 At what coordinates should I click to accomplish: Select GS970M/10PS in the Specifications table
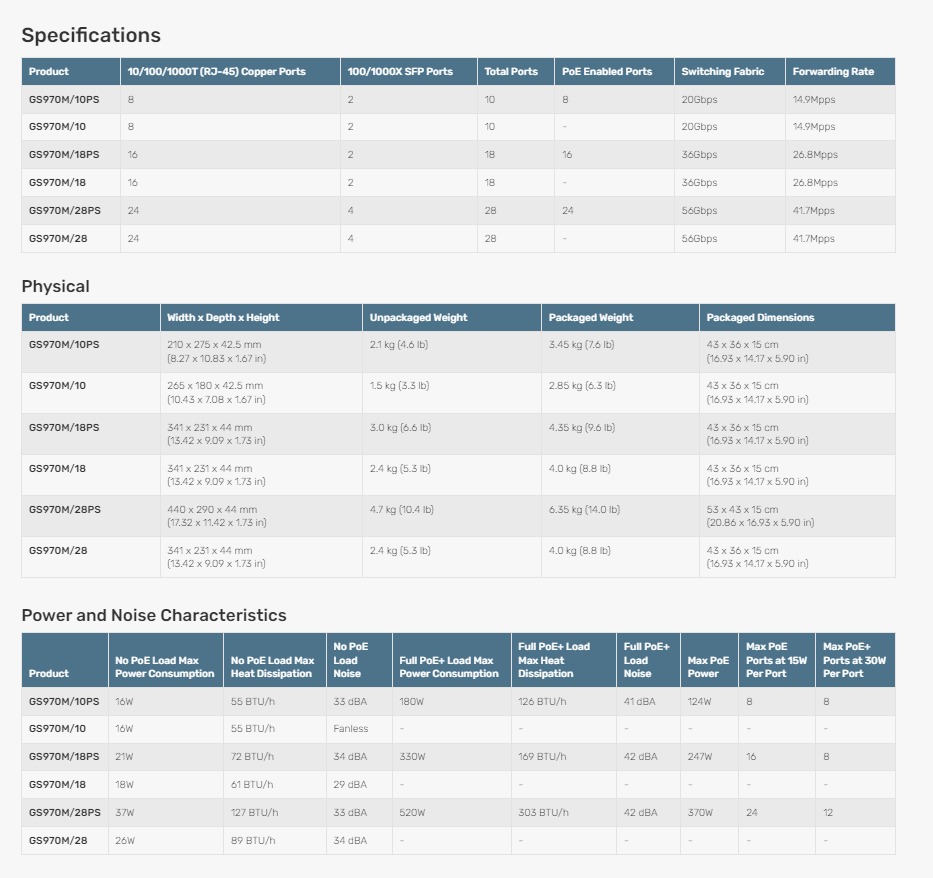[x=64, y=99]
